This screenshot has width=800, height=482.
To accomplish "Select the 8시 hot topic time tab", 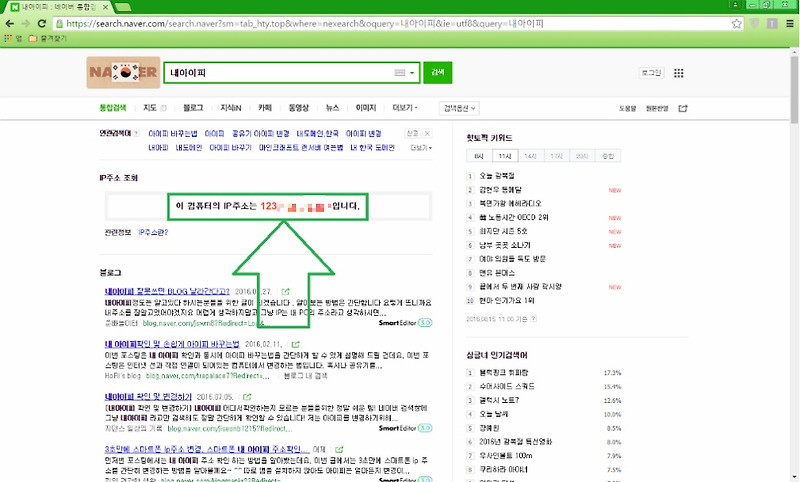I will click(x=479, y=156).
